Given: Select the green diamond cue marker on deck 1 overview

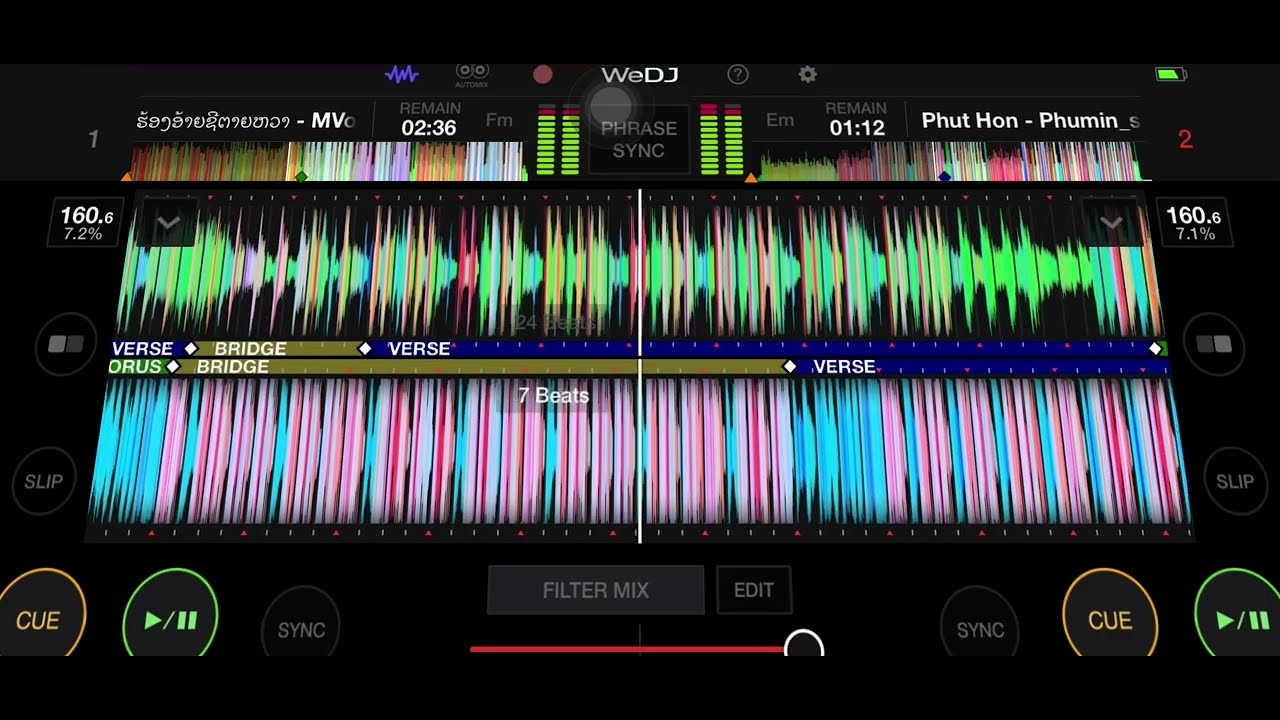Looking at the screenshot, I should [301, 176].
